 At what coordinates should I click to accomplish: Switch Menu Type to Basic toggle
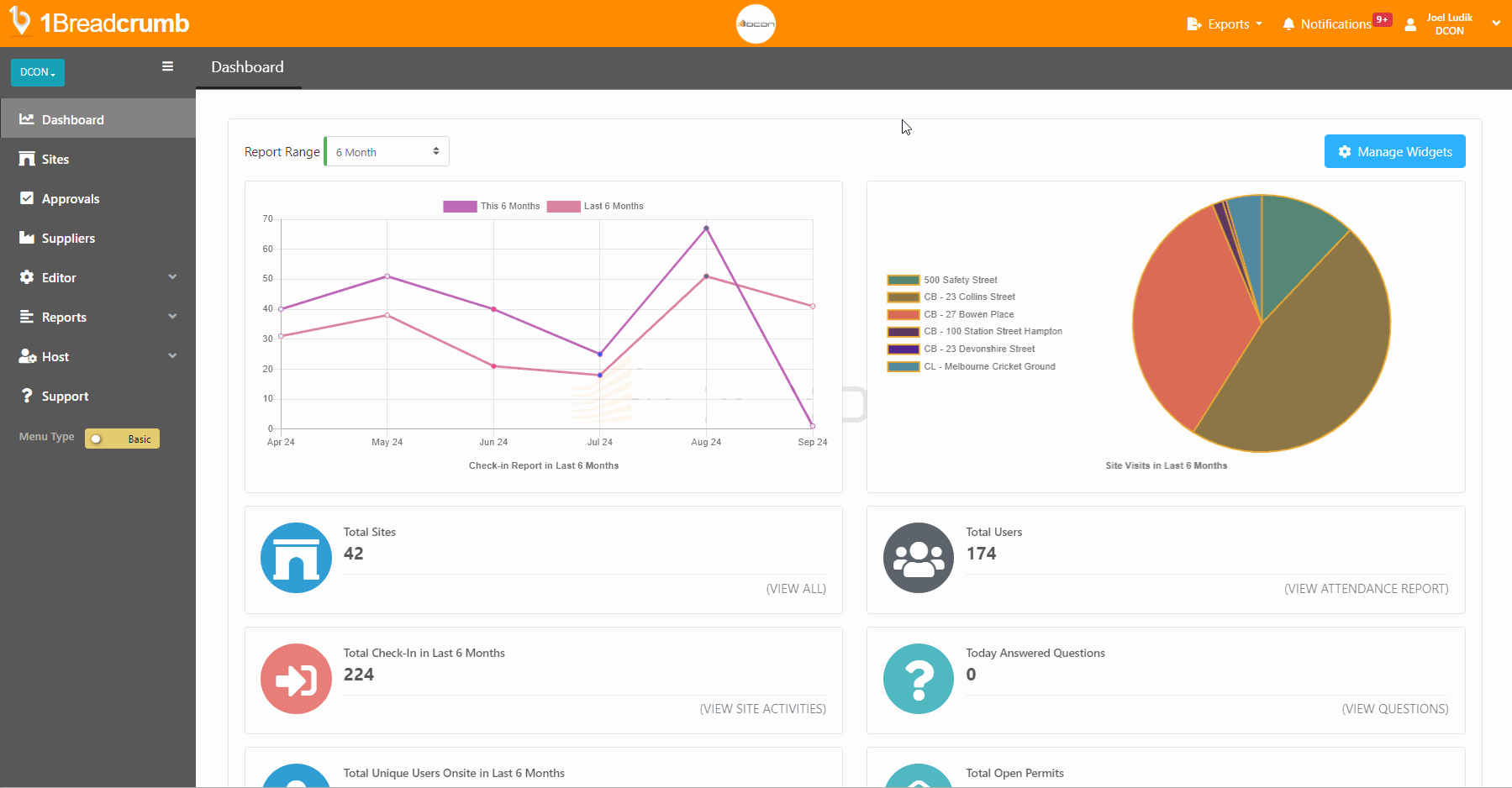click(x=121, y=438)
